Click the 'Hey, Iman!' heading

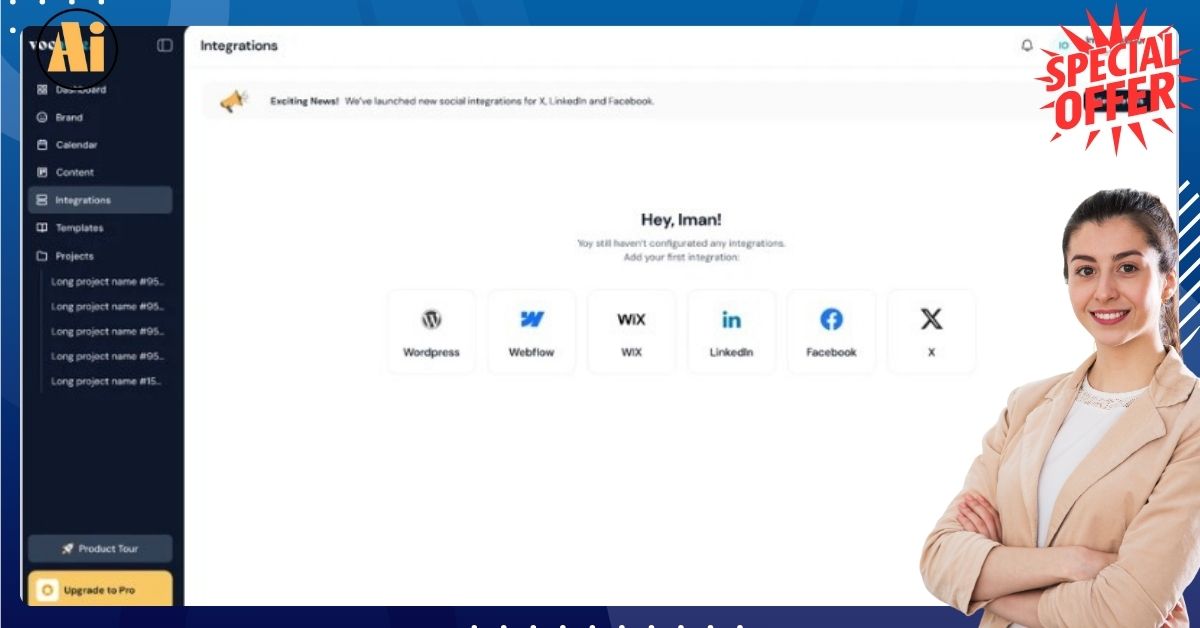pyautogui.click(x=681, y=220)
